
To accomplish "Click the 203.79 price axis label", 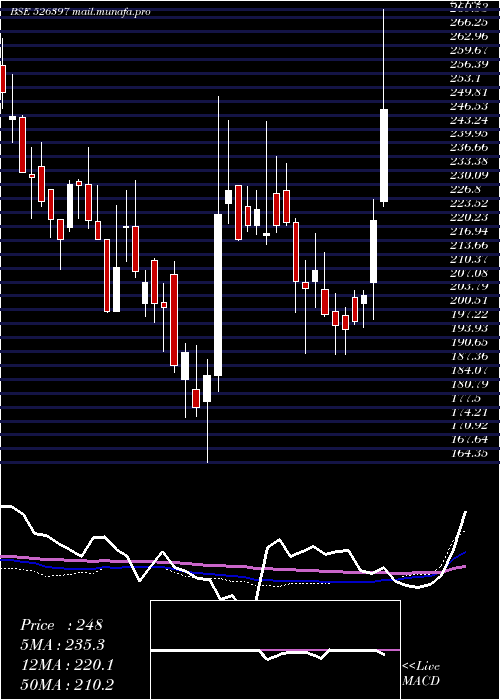I will pos(470,287).
